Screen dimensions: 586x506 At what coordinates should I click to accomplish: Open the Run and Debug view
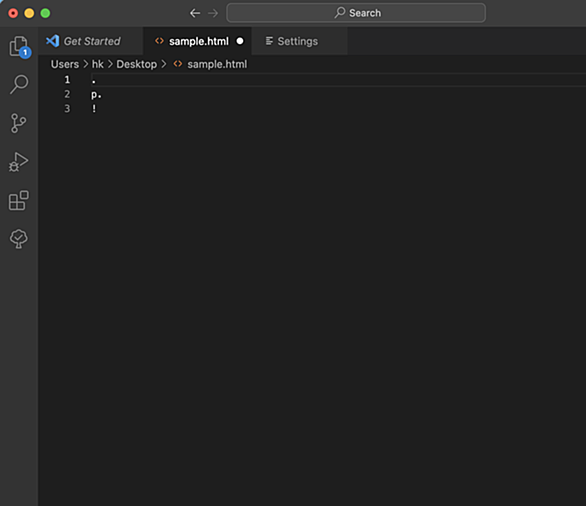(18, 162)
